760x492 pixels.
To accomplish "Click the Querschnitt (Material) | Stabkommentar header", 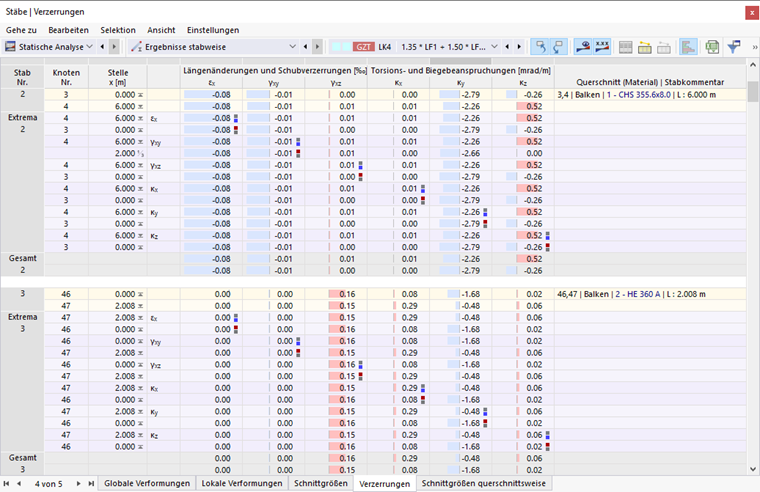I will click(x=650, y=82).
